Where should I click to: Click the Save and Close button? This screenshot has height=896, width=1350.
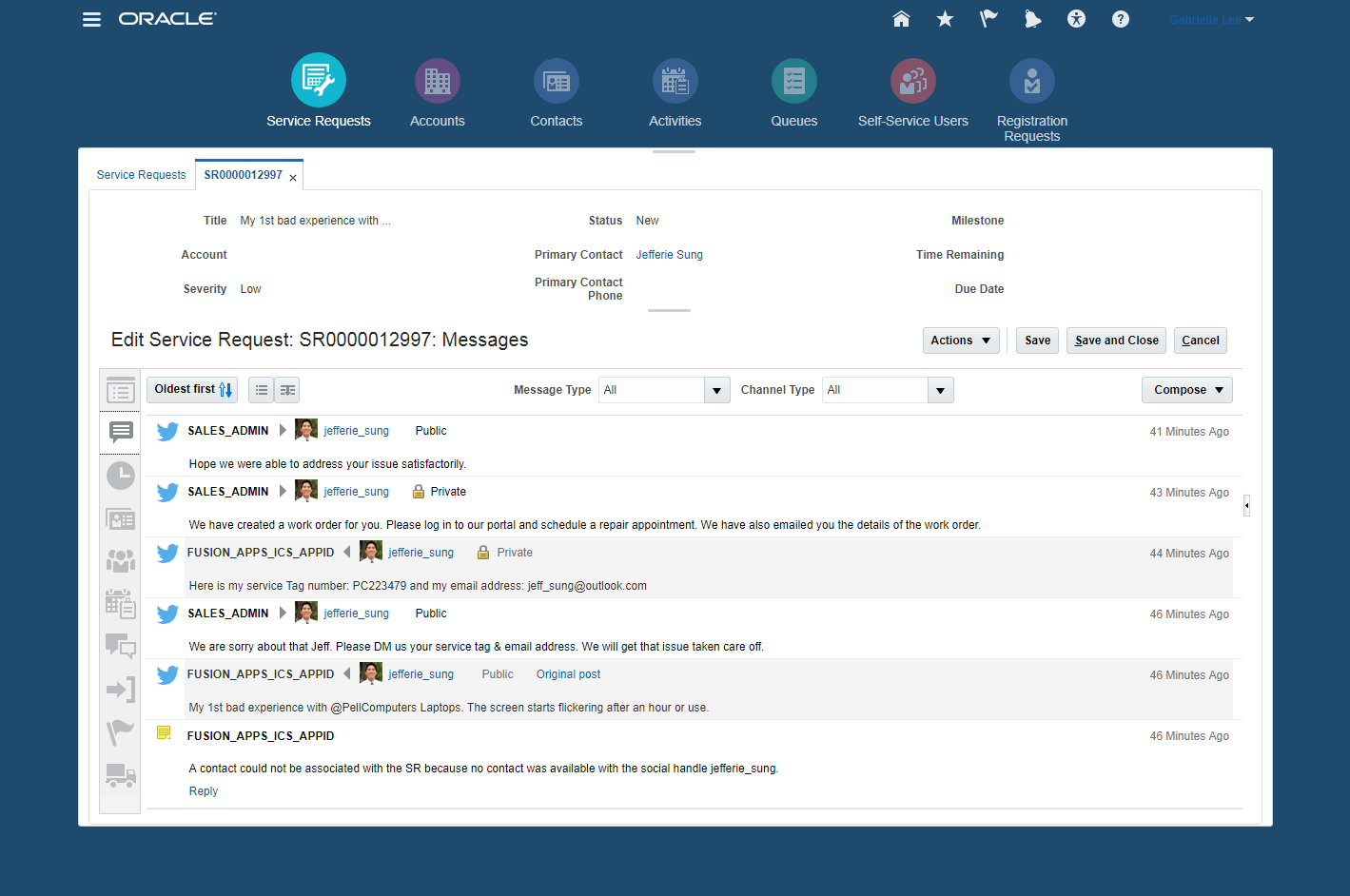pos(1116,341)
